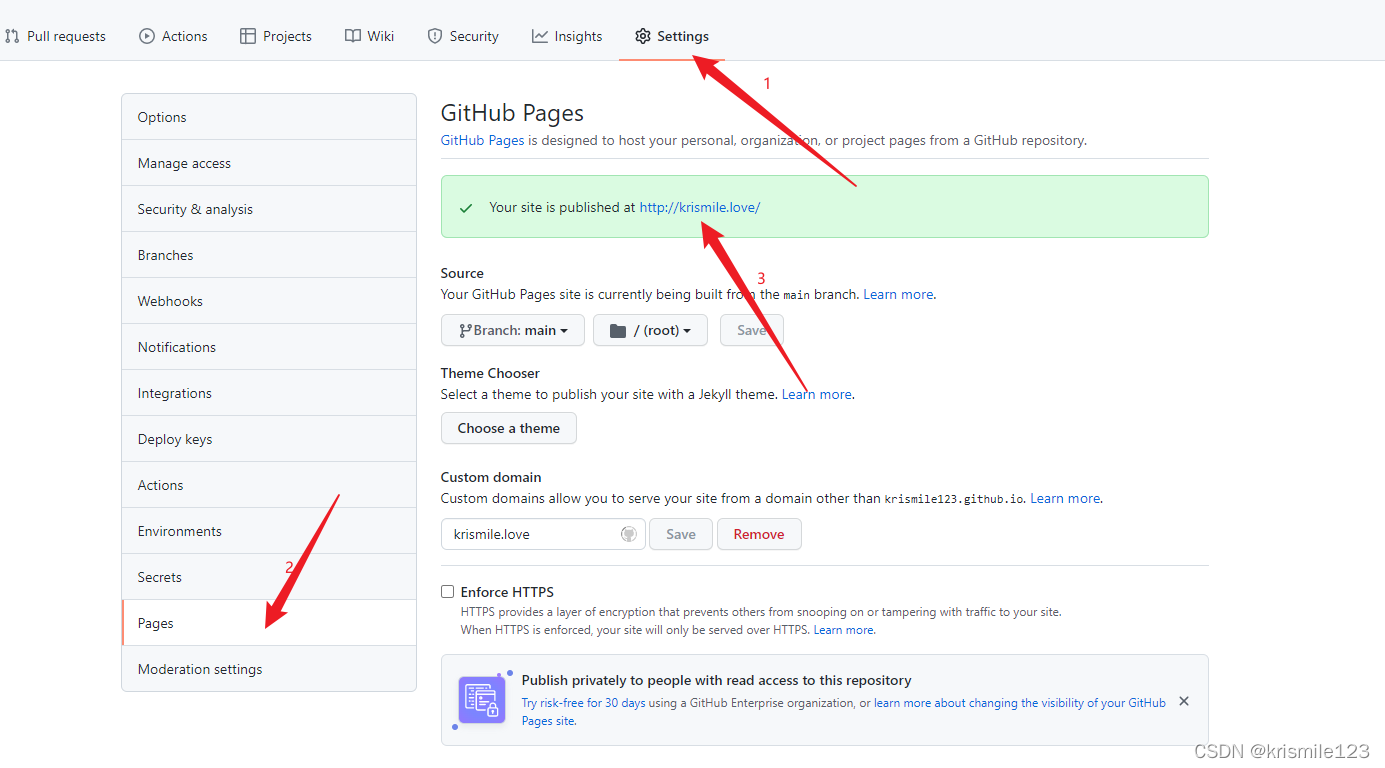The height and width of the screenshot is (768, 1385).
Task: Click the git branch icon in Branch button
Action: [x=465, y=330]
